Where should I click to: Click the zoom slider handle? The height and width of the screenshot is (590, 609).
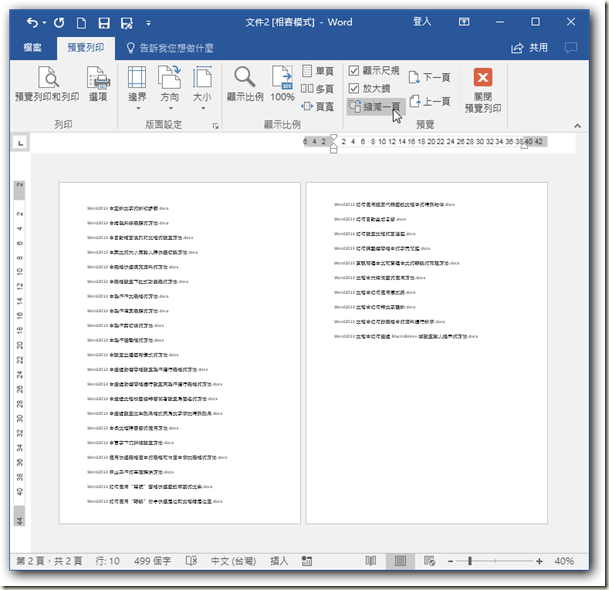click(x=470, y=561)
